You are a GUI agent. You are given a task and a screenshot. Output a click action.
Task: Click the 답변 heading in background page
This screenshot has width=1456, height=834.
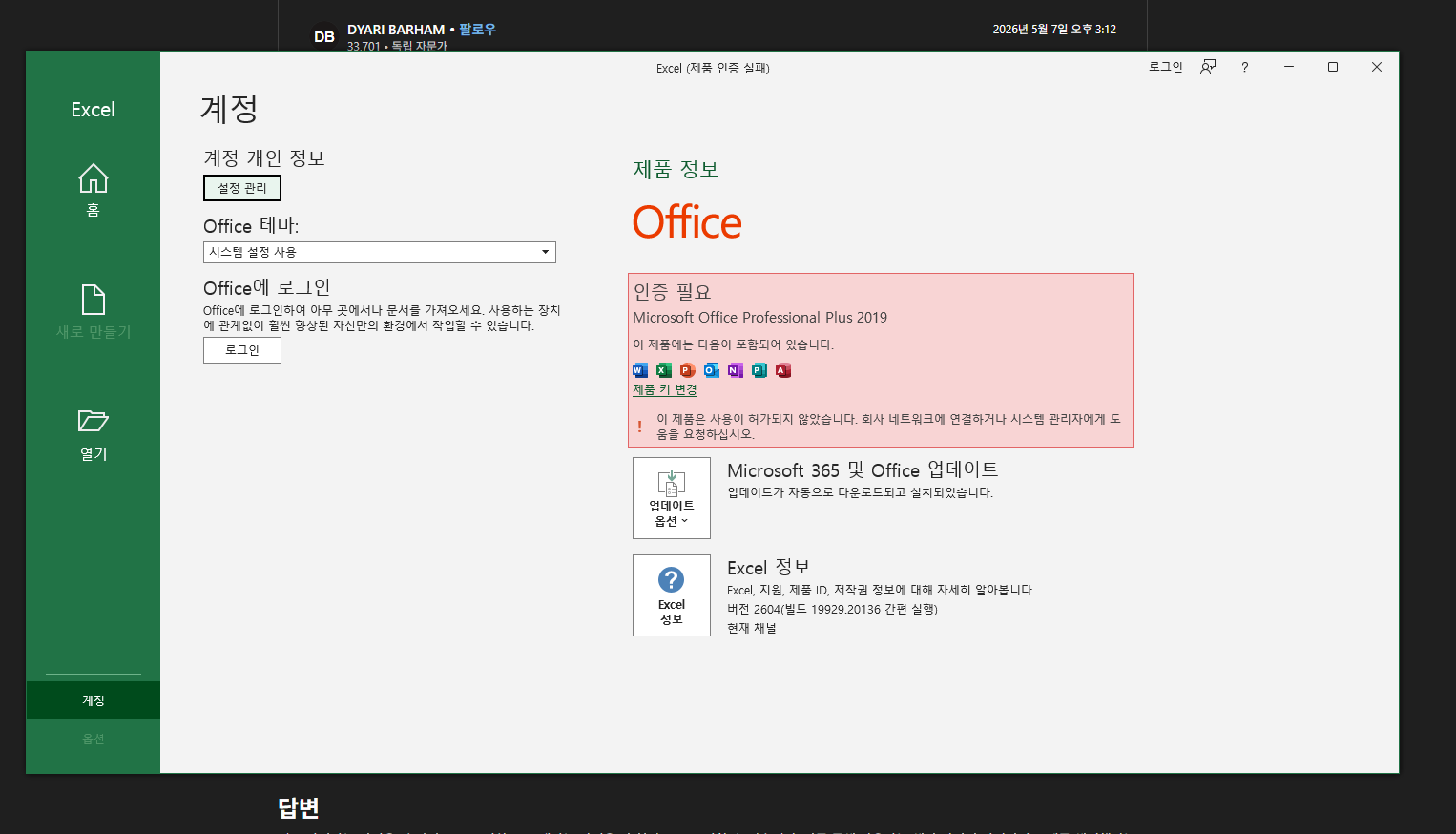point(299,808)
